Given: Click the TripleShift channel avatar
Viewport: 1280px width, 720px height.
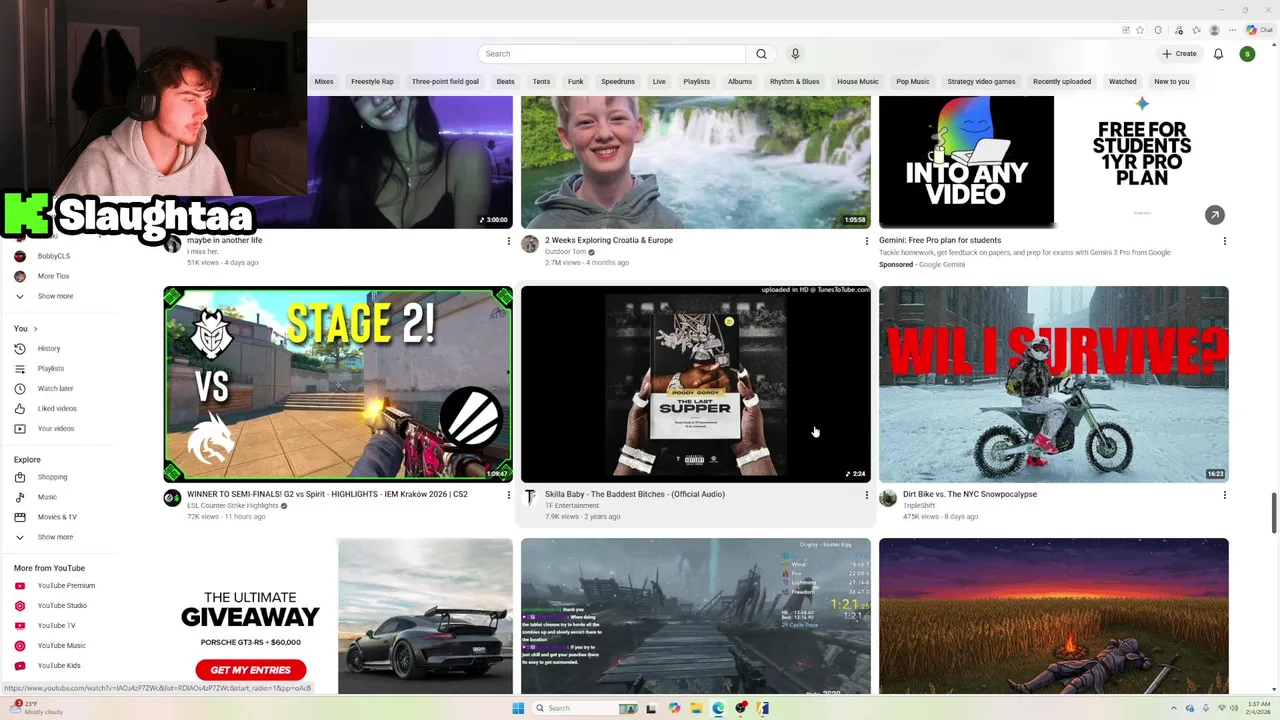Looking at the screenshot, I should click(888, 498).
